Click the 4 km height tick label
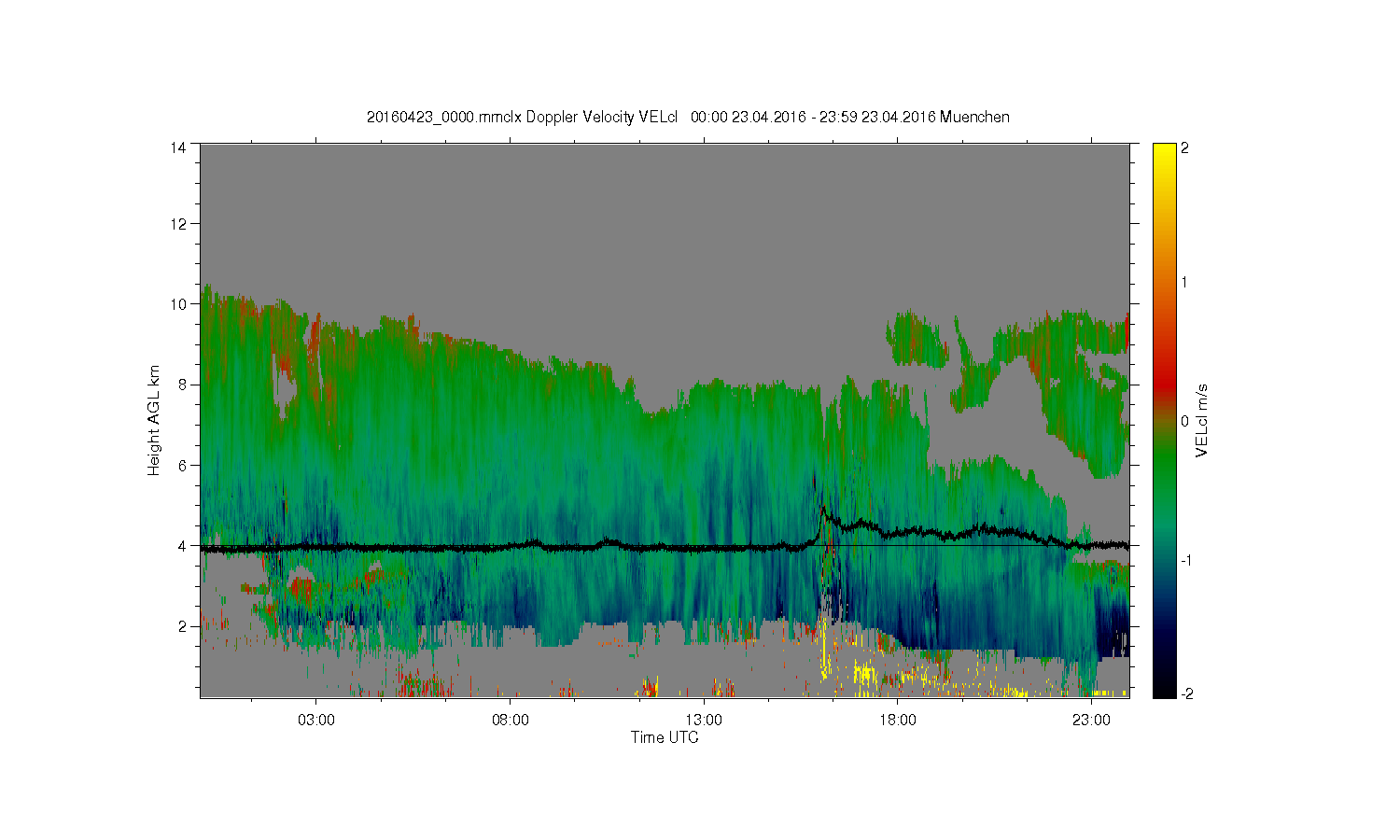 [183, 546]
